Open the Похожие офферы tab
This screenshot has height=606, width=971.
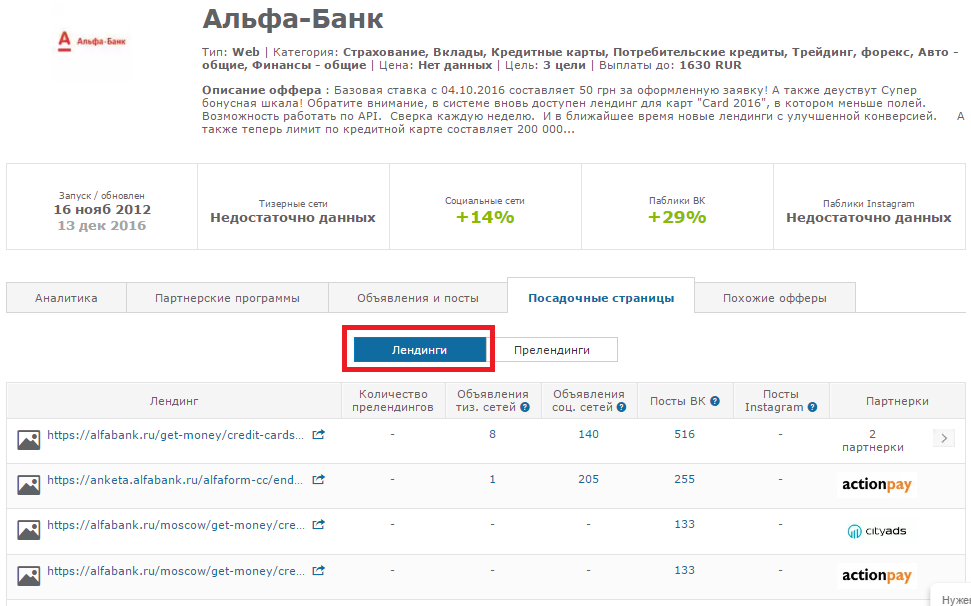tap(775, 298)
